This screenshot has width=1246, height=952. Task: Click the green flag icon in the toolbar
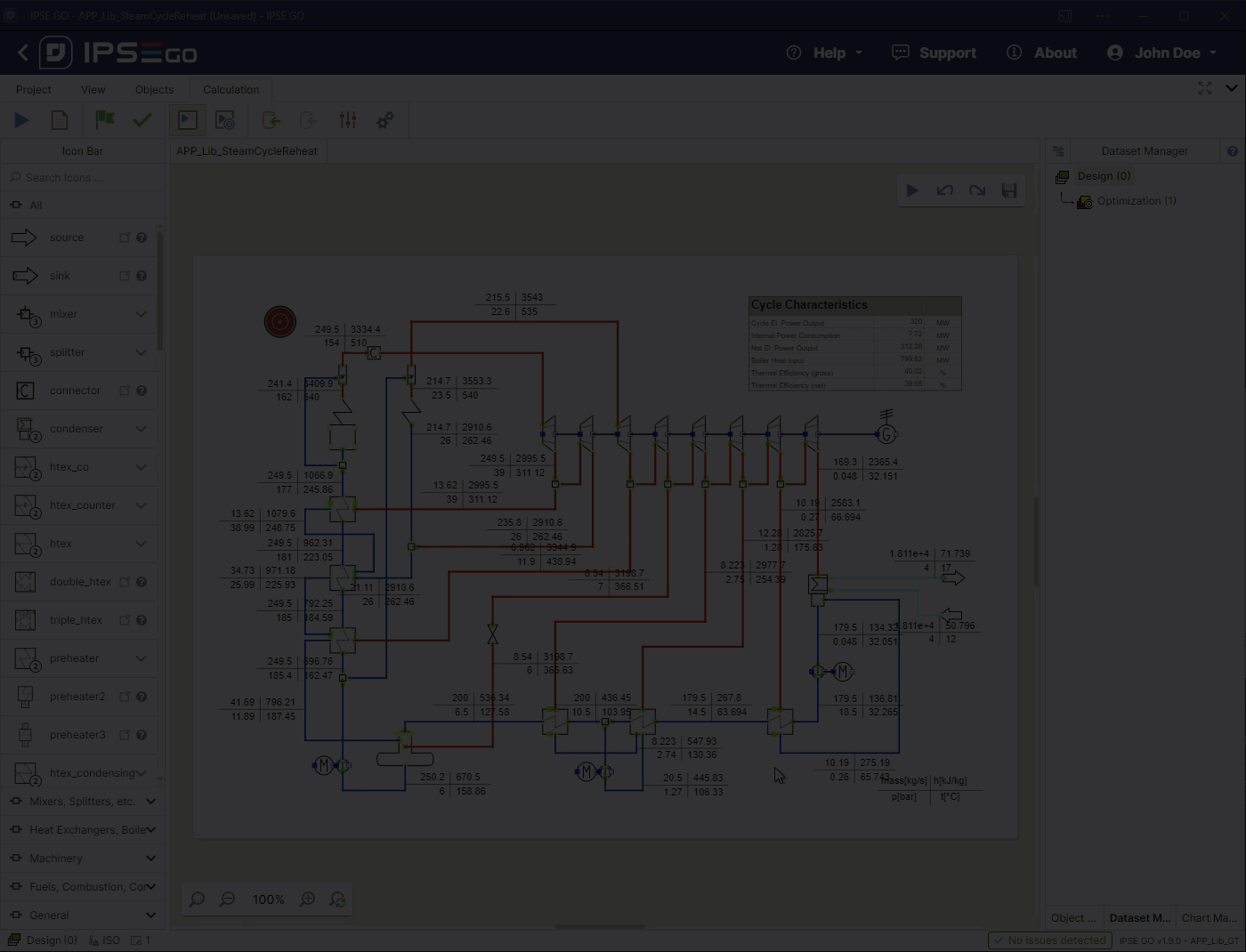coord(104,119)
